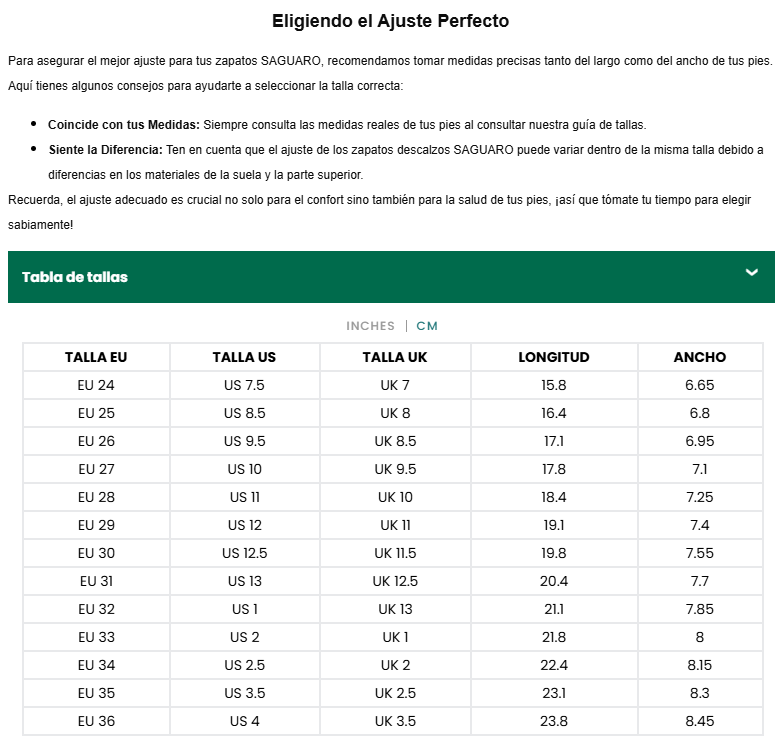This screenshot has height=742, width=775.
Task: Switch size units to INCHES
Action: pos(370,326)
